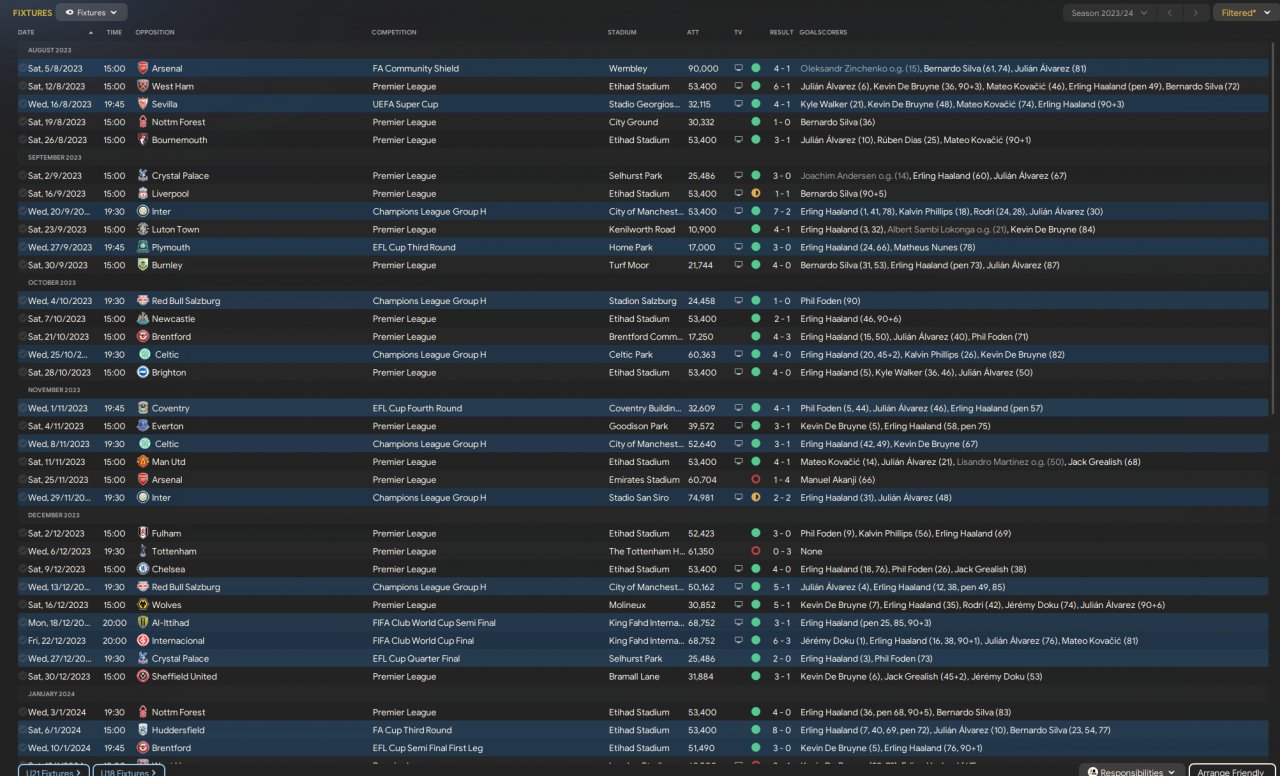Open the Fixtures view dropdown
The image size is (1280, 776).
(x=92, y=13)
